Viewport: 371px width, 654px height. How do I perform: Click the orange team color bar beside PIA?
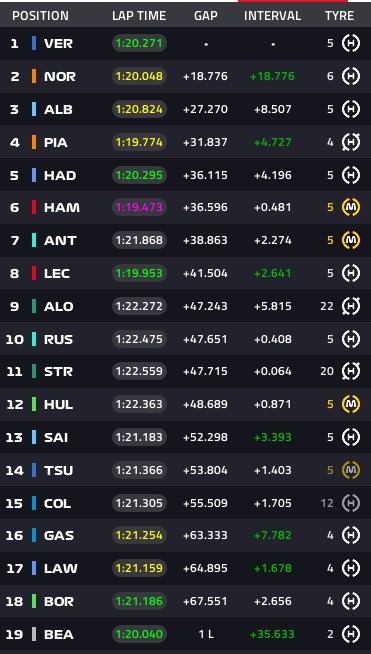(34, 142)
